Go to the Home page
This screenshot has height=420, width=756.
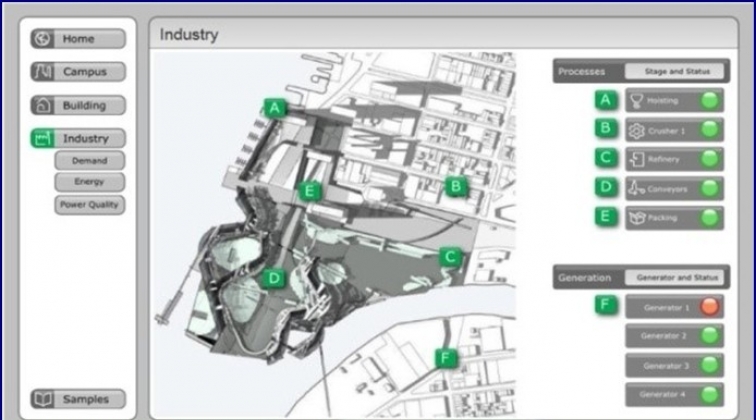79,39
